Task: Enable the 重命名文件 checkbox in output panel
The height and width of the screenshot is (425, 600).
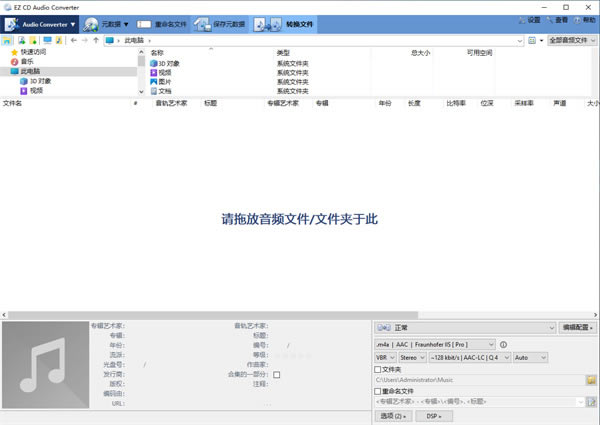Action: [378, 391]
